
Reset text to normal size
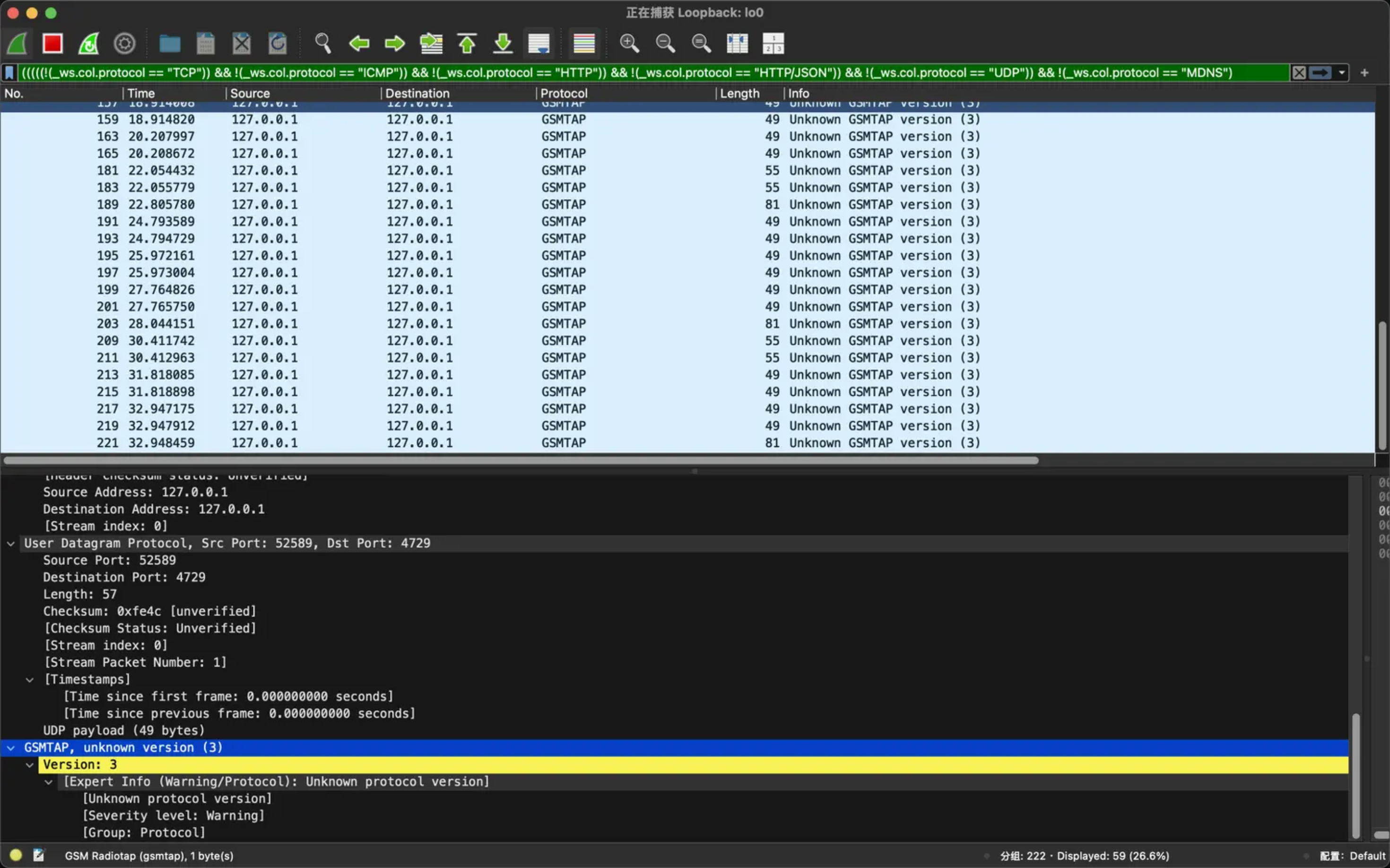[x=701, y=43]
